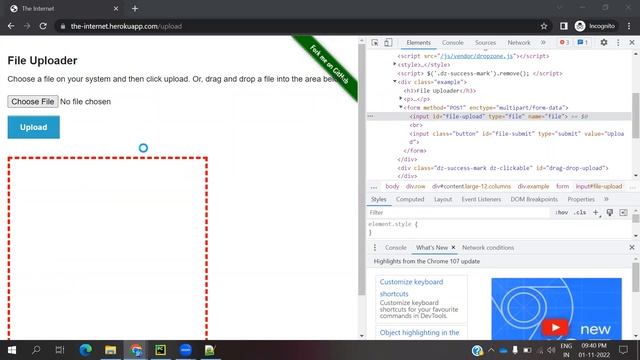Collapse the form method POST node
Screen dimensions: 640x360
[x=401, y=107]
